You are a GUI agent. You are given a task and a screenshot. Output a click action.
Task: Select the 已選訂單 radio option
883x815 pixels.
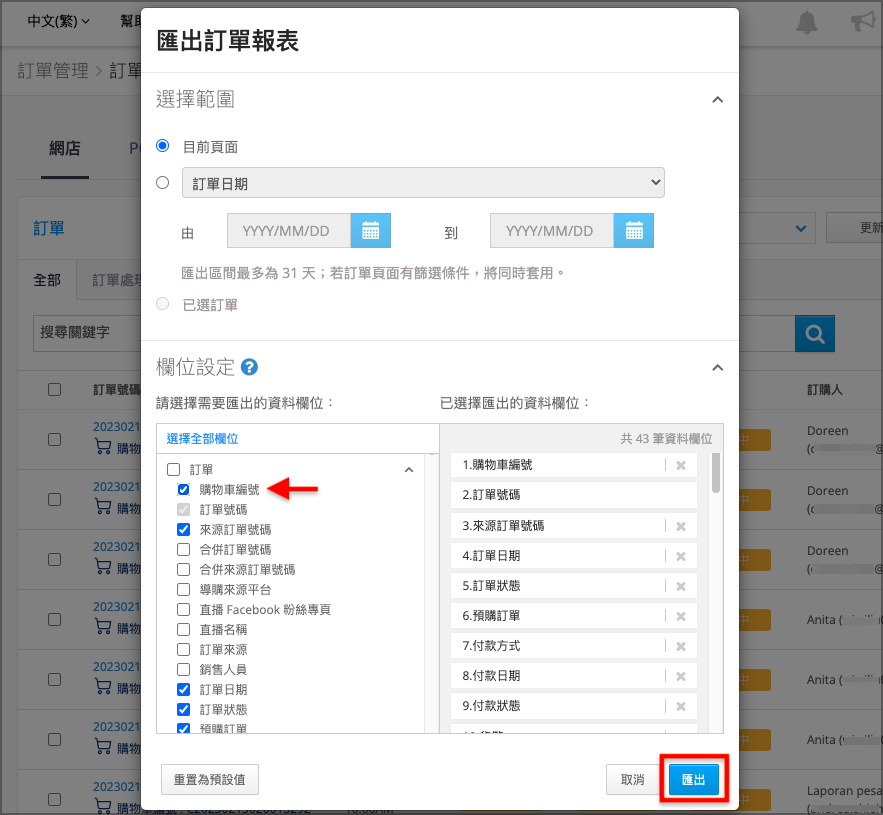click(162, 304)
